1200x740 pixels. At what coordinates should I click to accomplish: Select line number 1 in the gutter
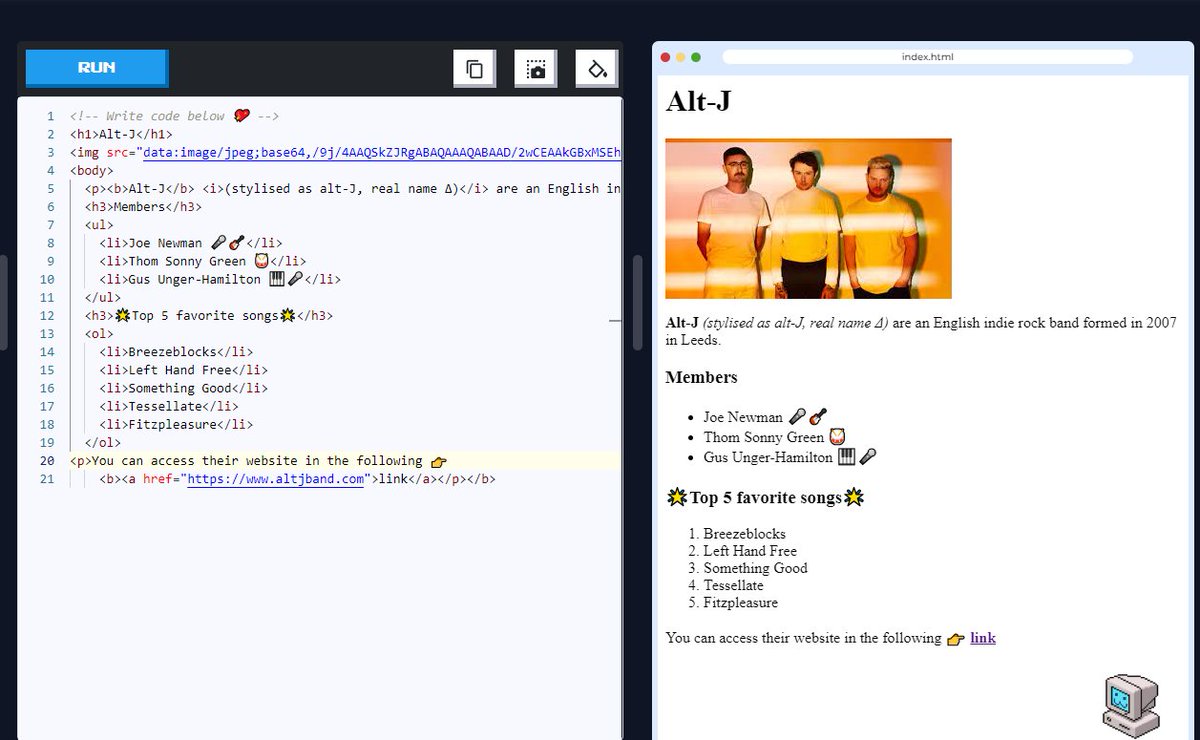pos(50,116)
